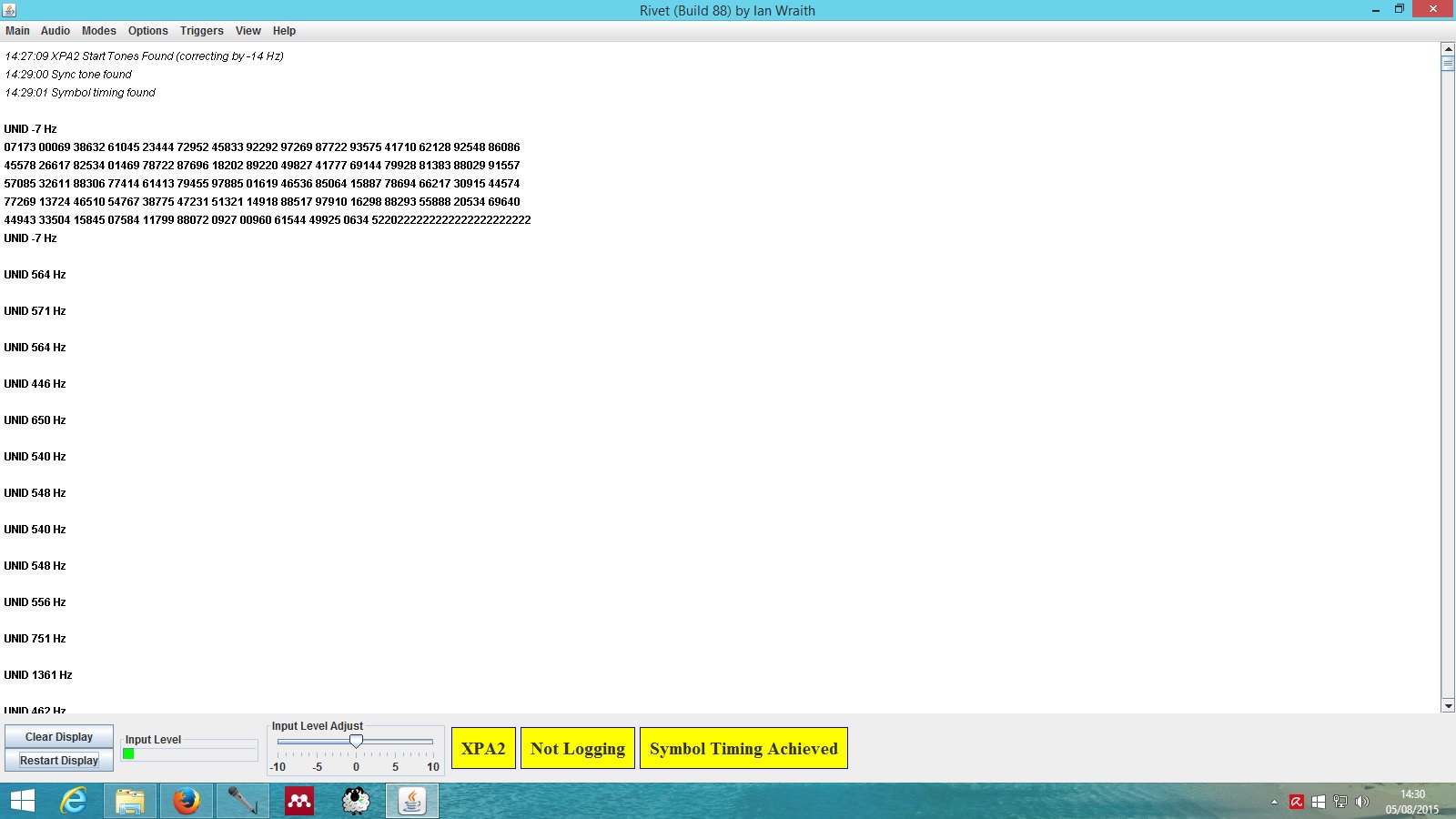Click the 'UNID 556 Hz' line
This screenshot has height=819, width=1456.
(35, 602)
